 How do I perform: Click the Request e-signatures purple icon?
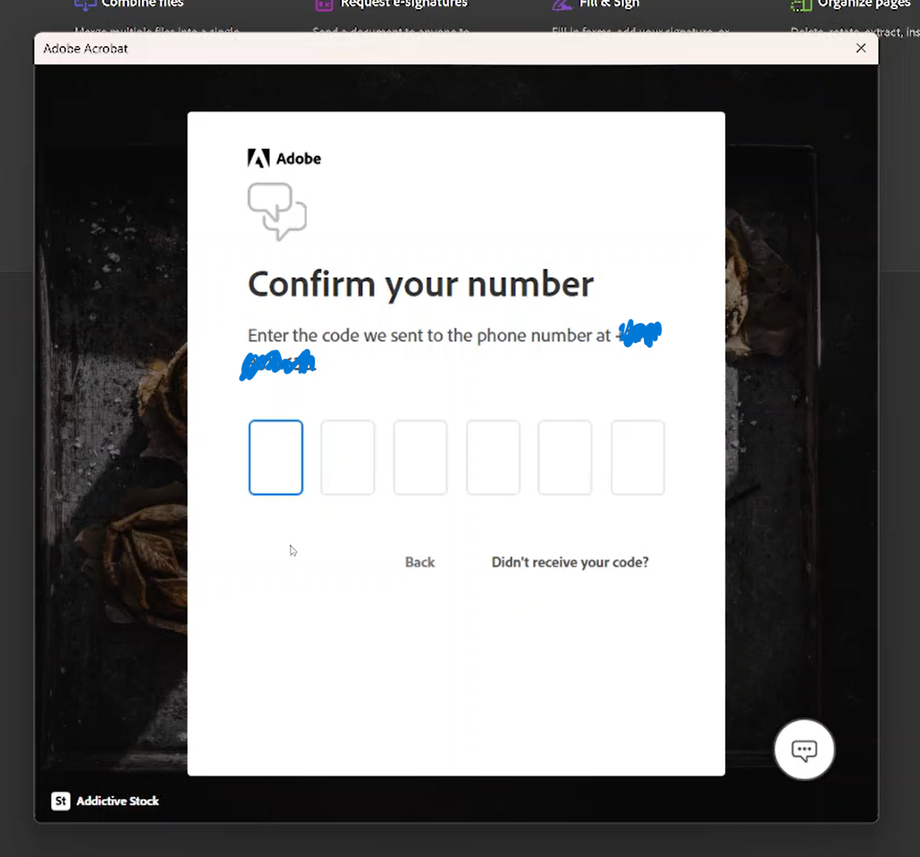pos(324,5)
